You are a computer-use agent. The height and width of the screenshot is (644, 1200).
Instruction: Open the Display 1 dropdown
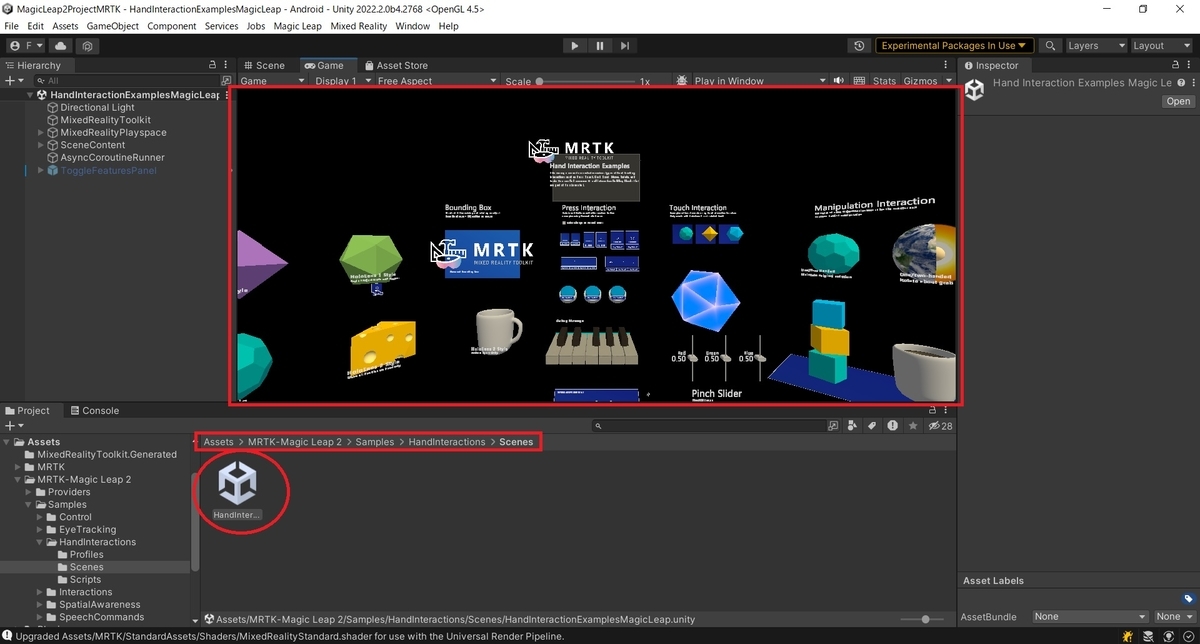[343, 81]
